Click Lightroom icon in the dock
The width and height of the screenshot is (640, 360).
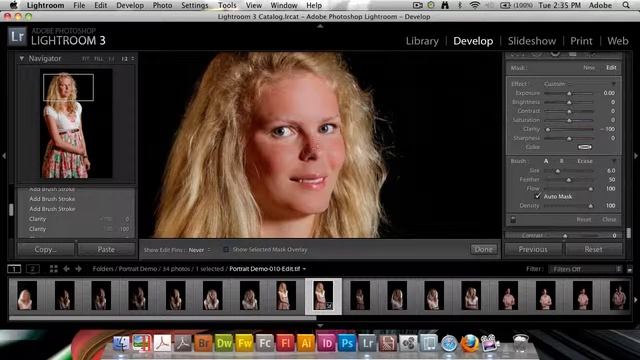(x=367, y=343)
